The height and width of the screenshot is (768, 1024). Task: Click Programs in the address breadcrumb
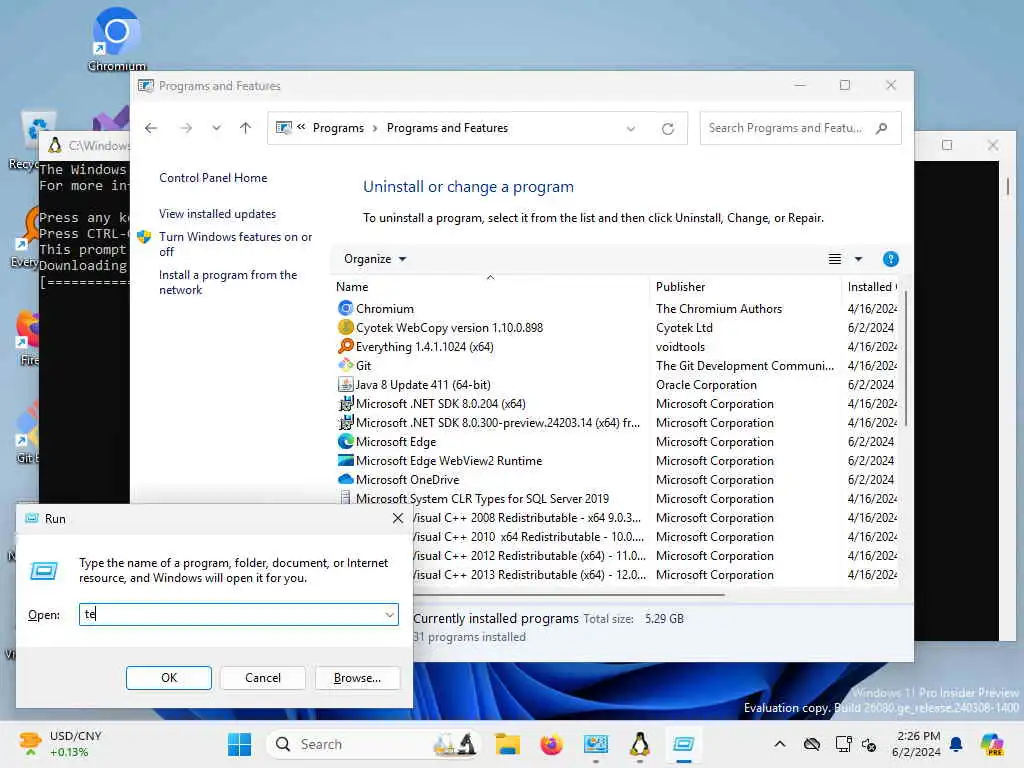coord(338,128)
